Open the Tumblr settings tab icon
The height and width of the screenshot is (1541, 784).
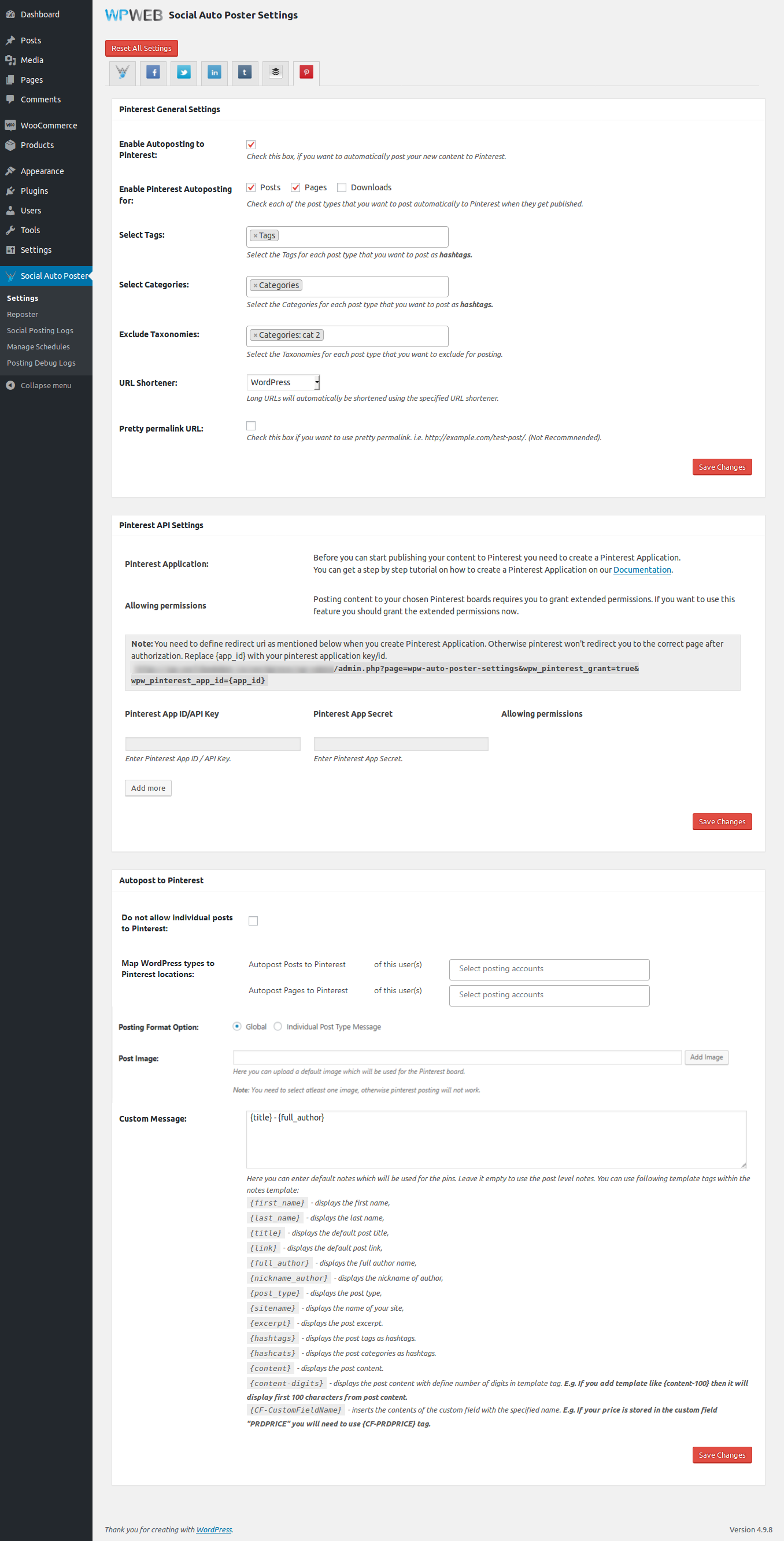245,72
